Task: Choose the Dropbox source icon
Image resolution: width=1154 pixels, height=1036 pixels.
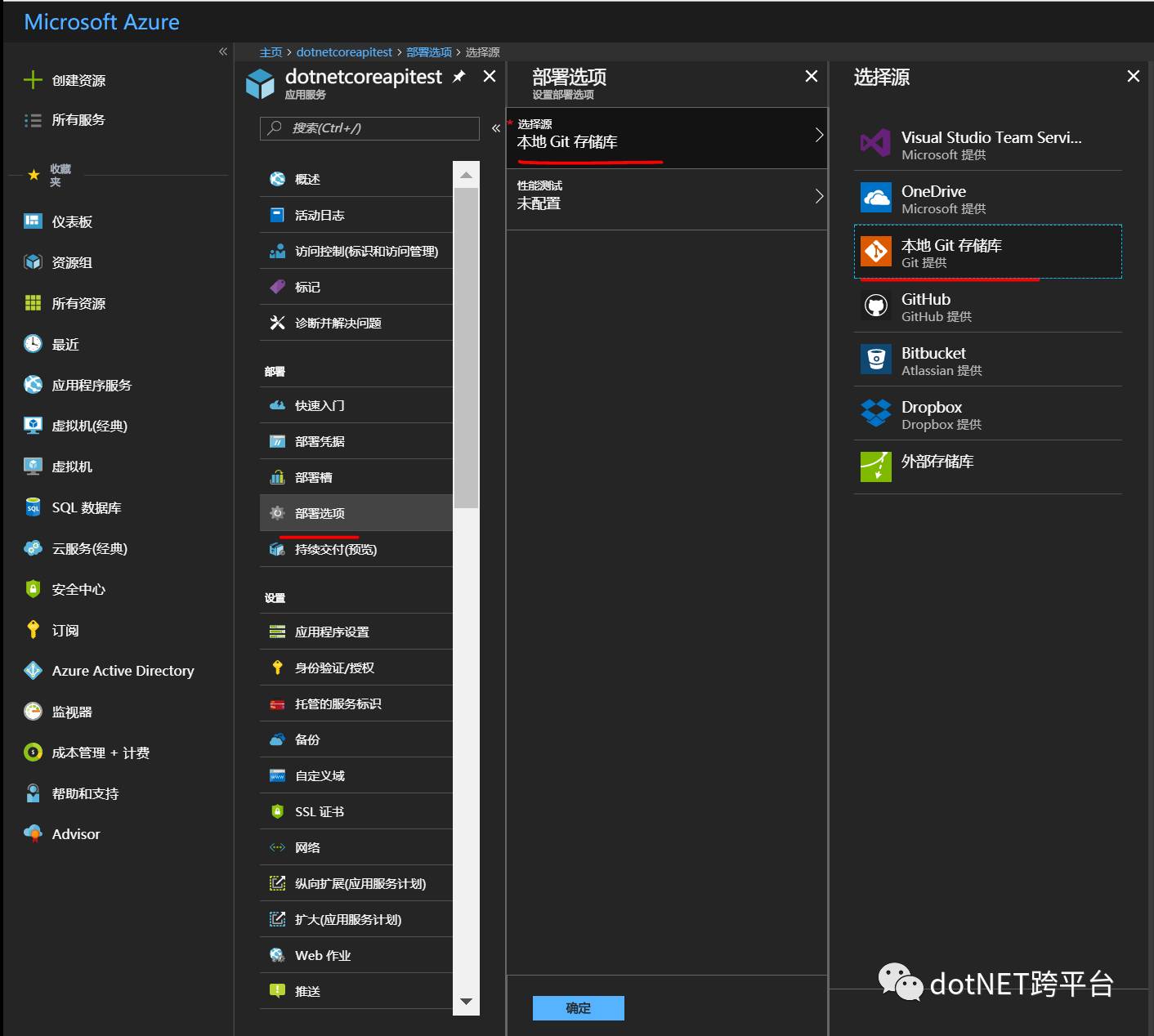Action: pos(876,413)
